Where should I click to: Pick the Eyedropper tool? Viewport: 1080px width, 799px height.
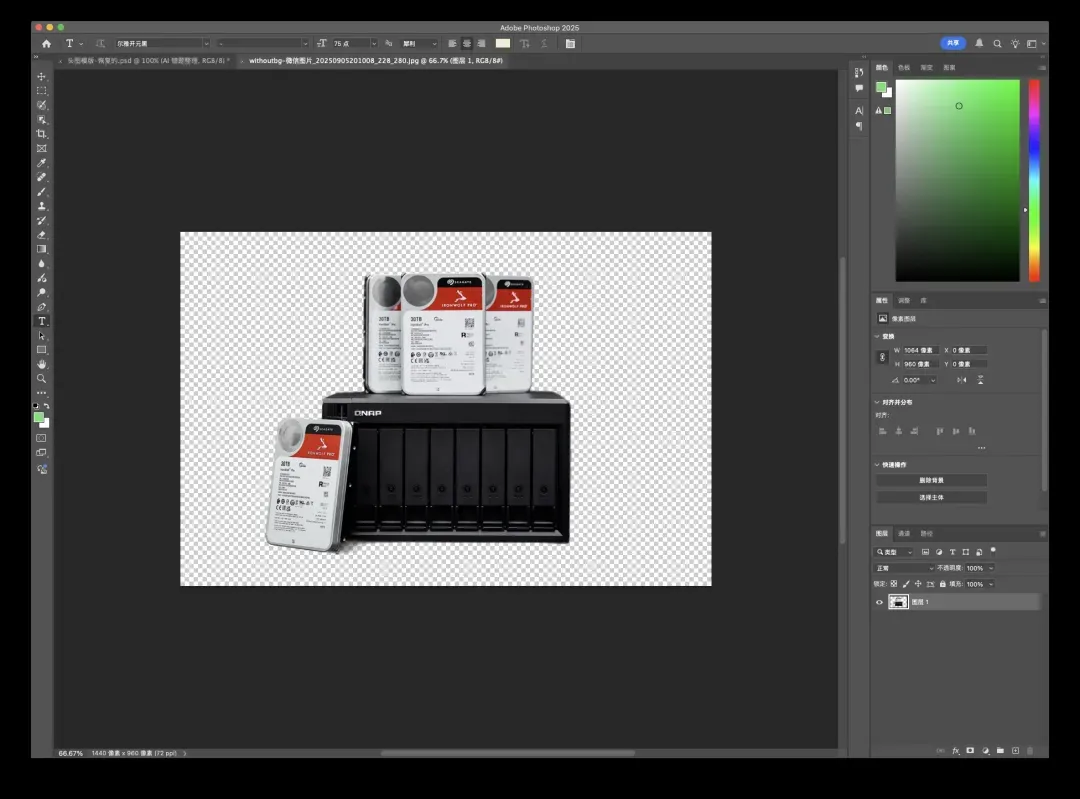tap(42, 163)
